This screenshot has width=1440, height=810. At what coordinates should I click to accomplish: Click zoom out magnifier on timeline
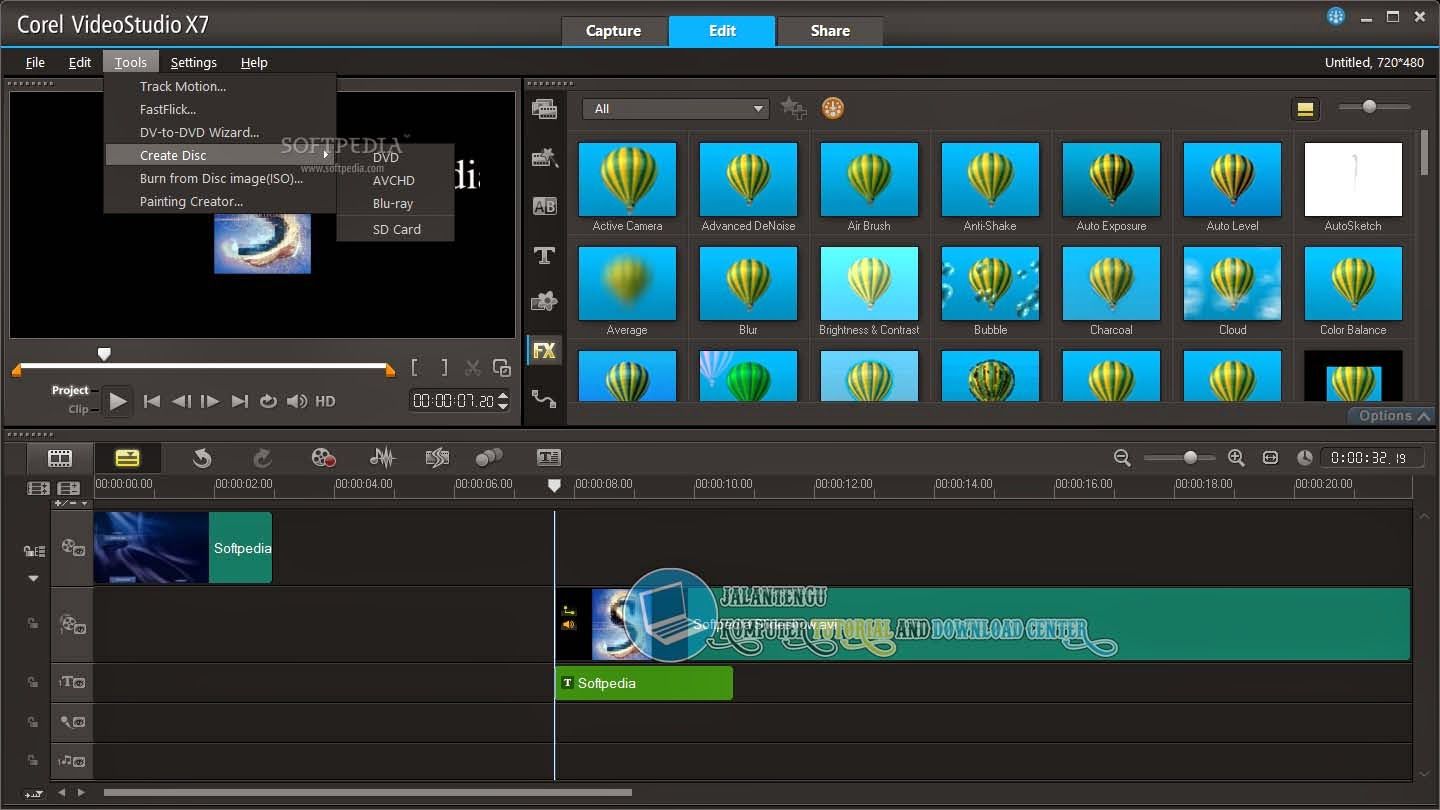tap(1122, 458)
